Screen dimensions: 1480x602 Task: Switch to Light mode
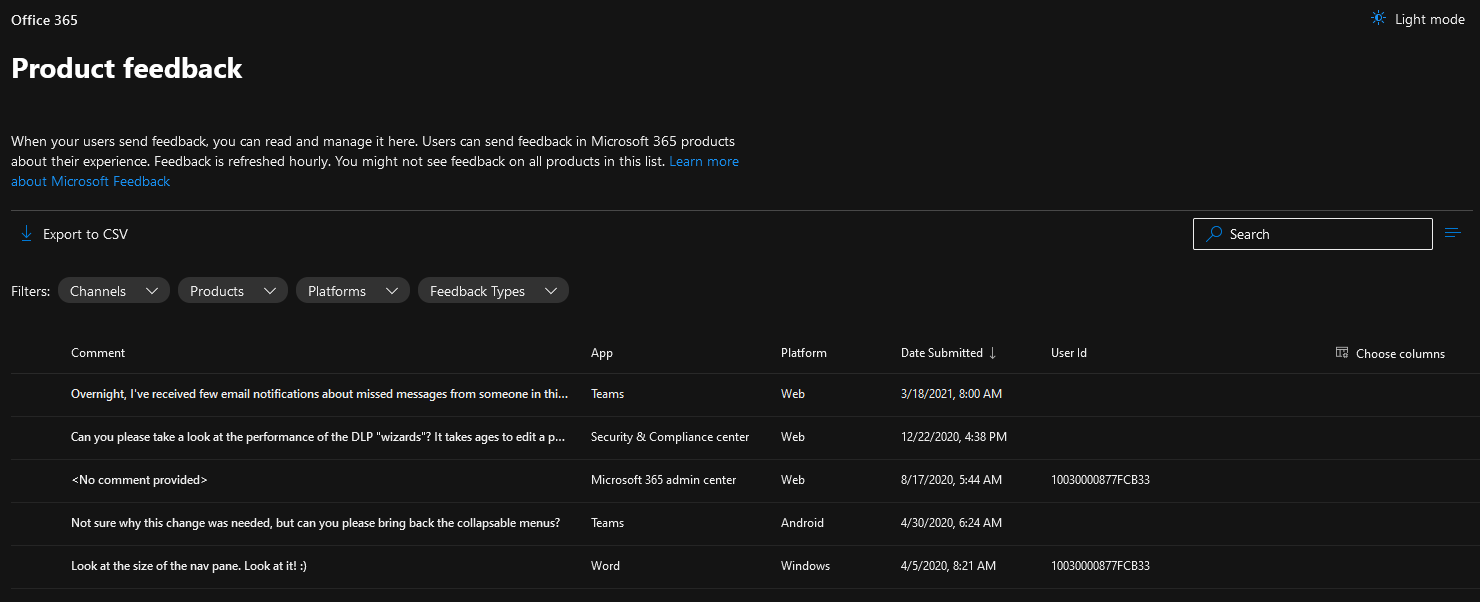point(1418,19)
